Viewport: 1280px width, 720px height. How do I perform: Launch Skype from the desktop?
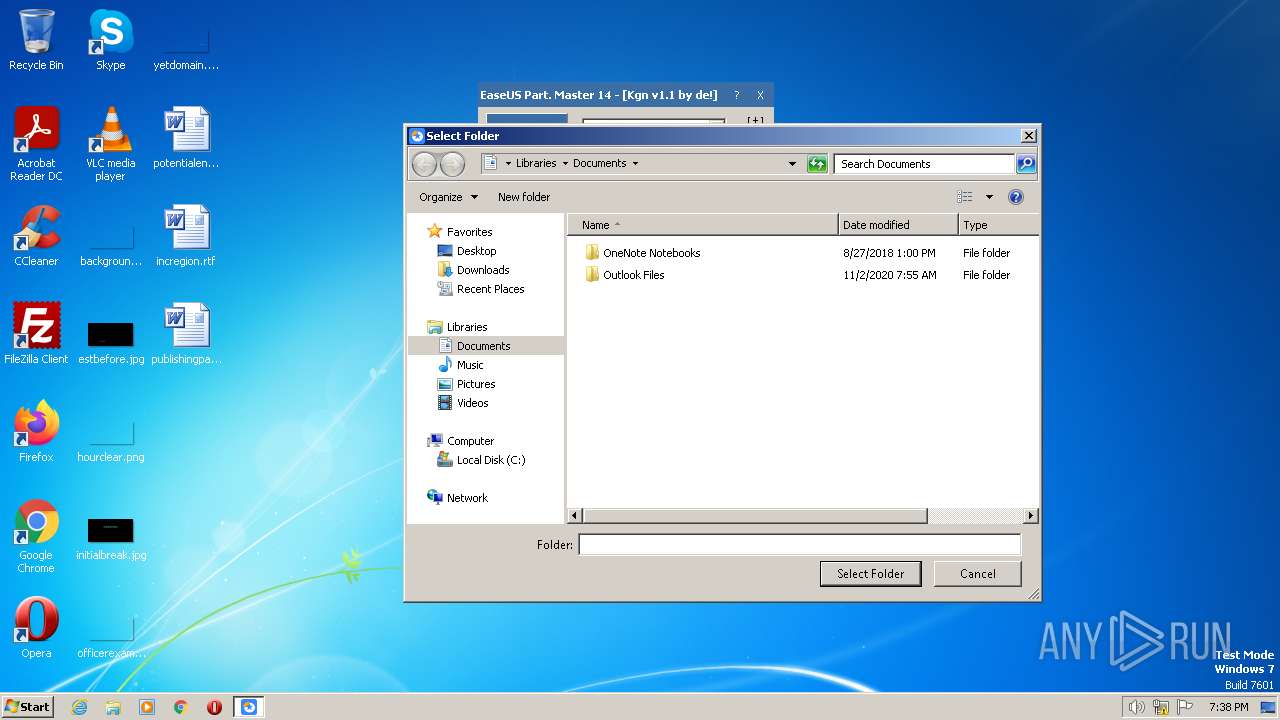click(x=110, y=40)
